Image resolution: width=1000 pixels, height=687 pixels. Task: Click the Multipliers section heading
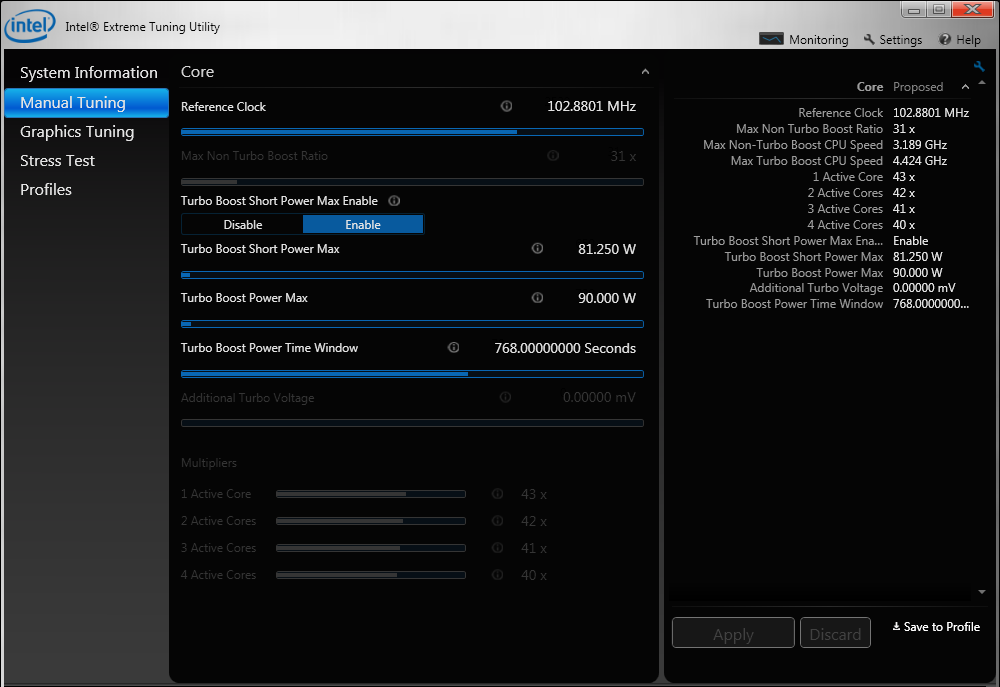209,463
